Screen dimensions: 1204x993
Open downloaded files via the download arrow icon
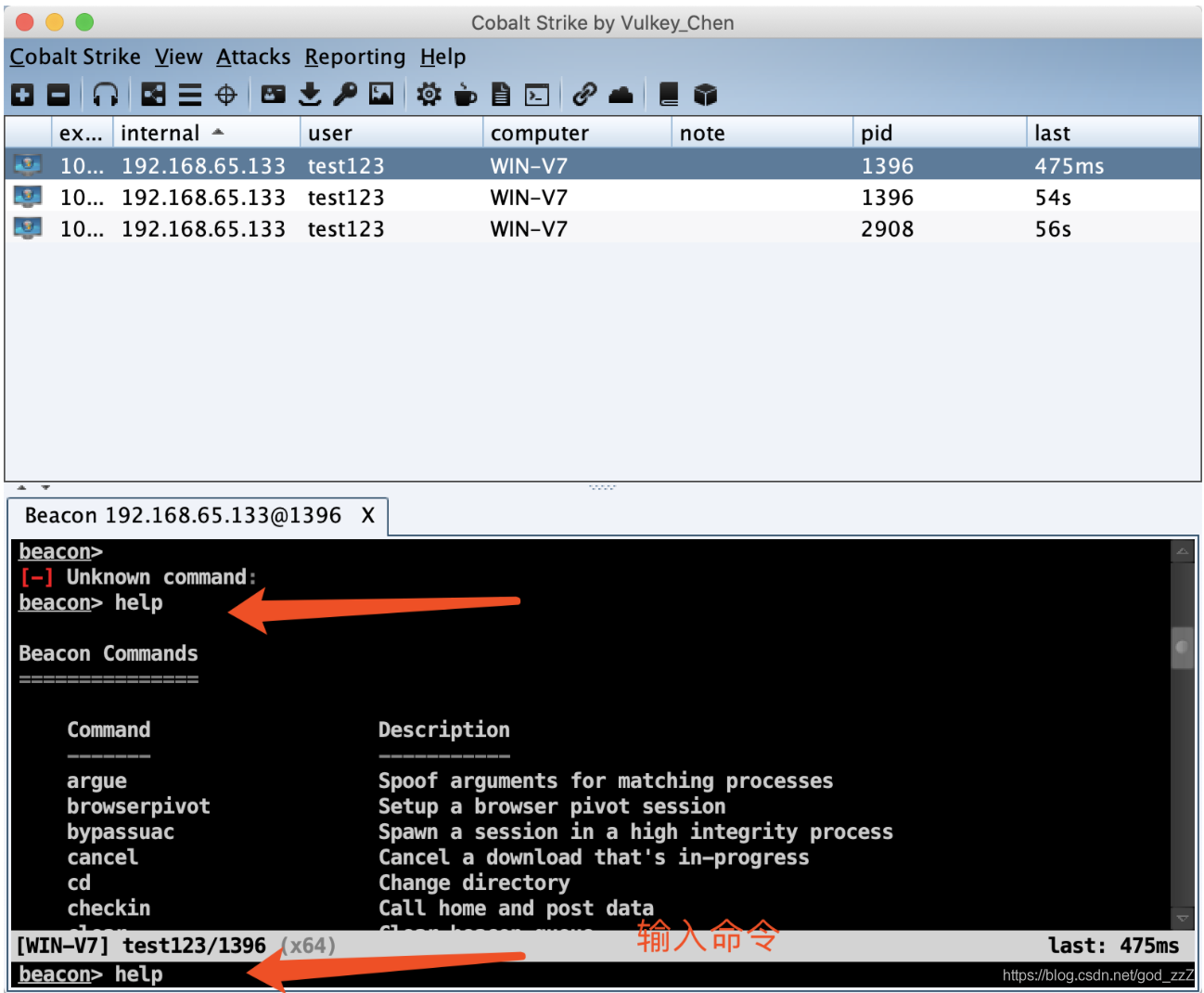[x=311, y=94]
